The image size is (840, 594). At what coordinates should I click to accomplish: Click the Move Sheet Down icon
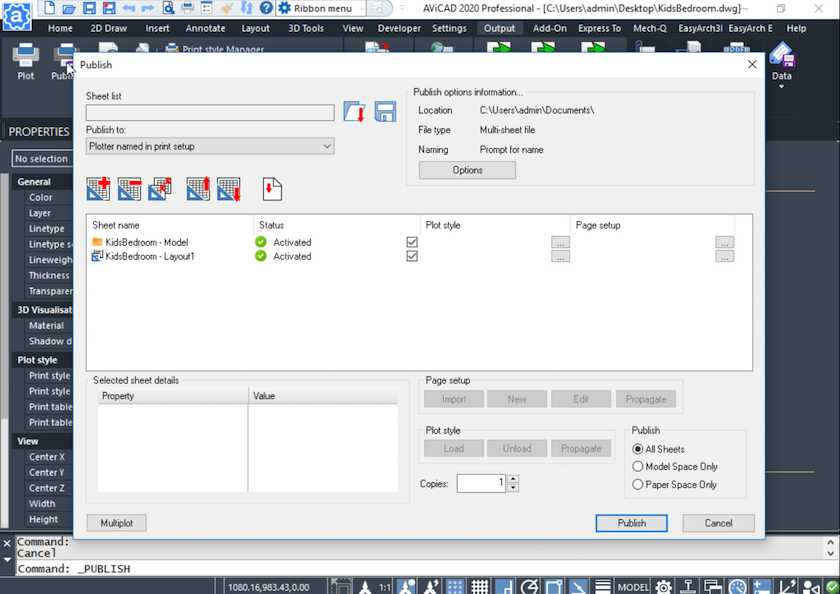(x=229, y=188)
